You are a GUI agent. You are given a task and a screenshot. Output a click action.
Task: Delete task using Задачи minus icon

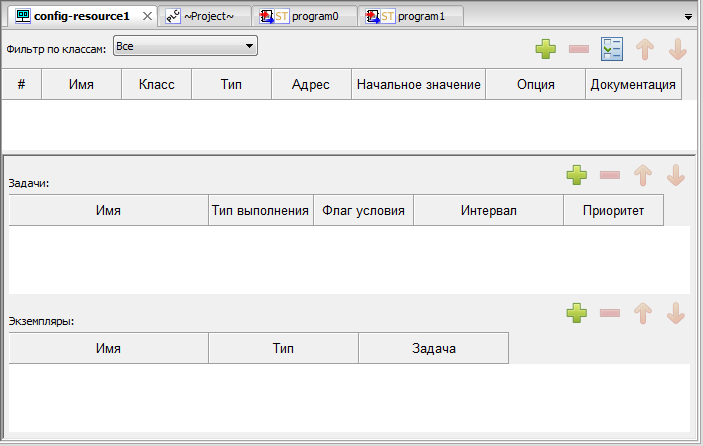[610, 175]
